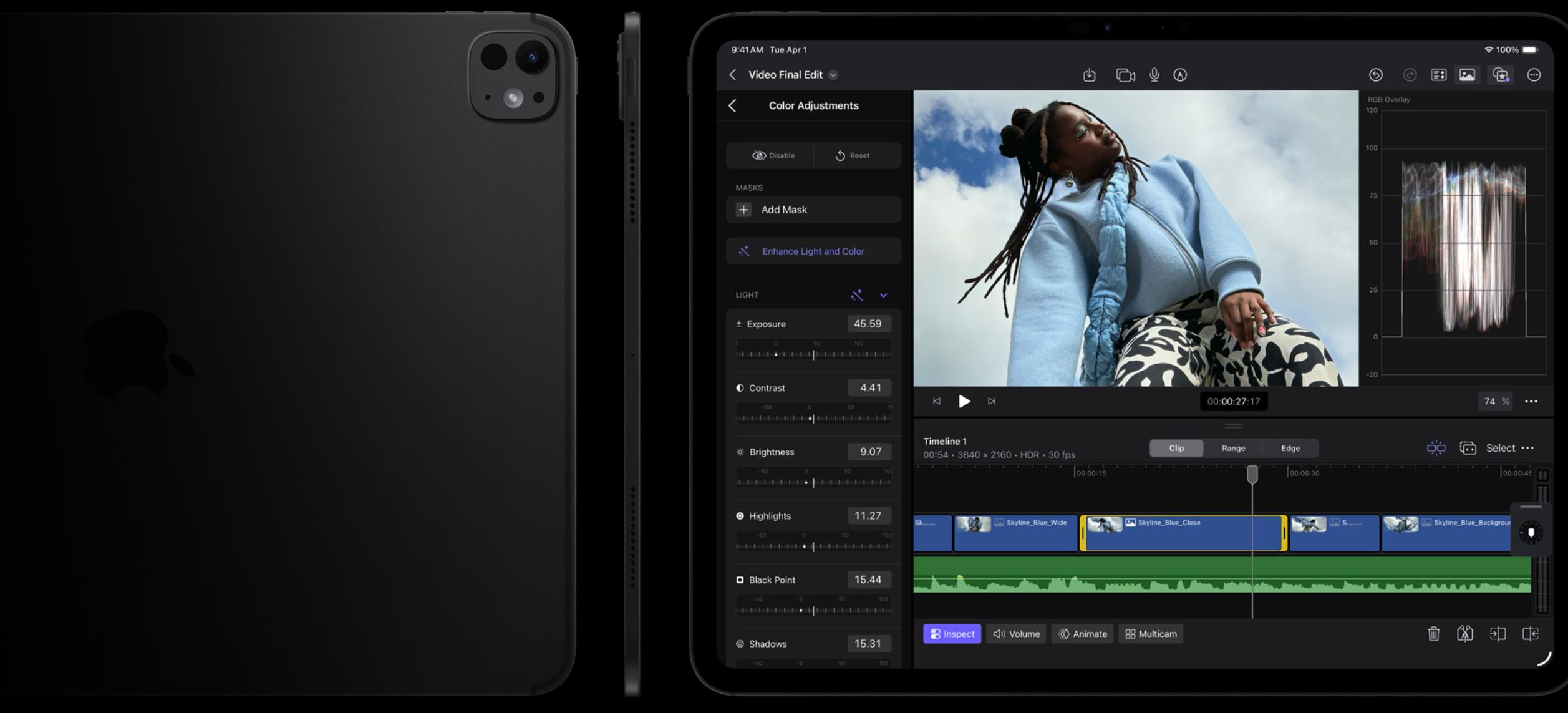Click the Exposure slider track
Image resolution: width=1568 pixels, height=713 pixels.
(813, 354)
